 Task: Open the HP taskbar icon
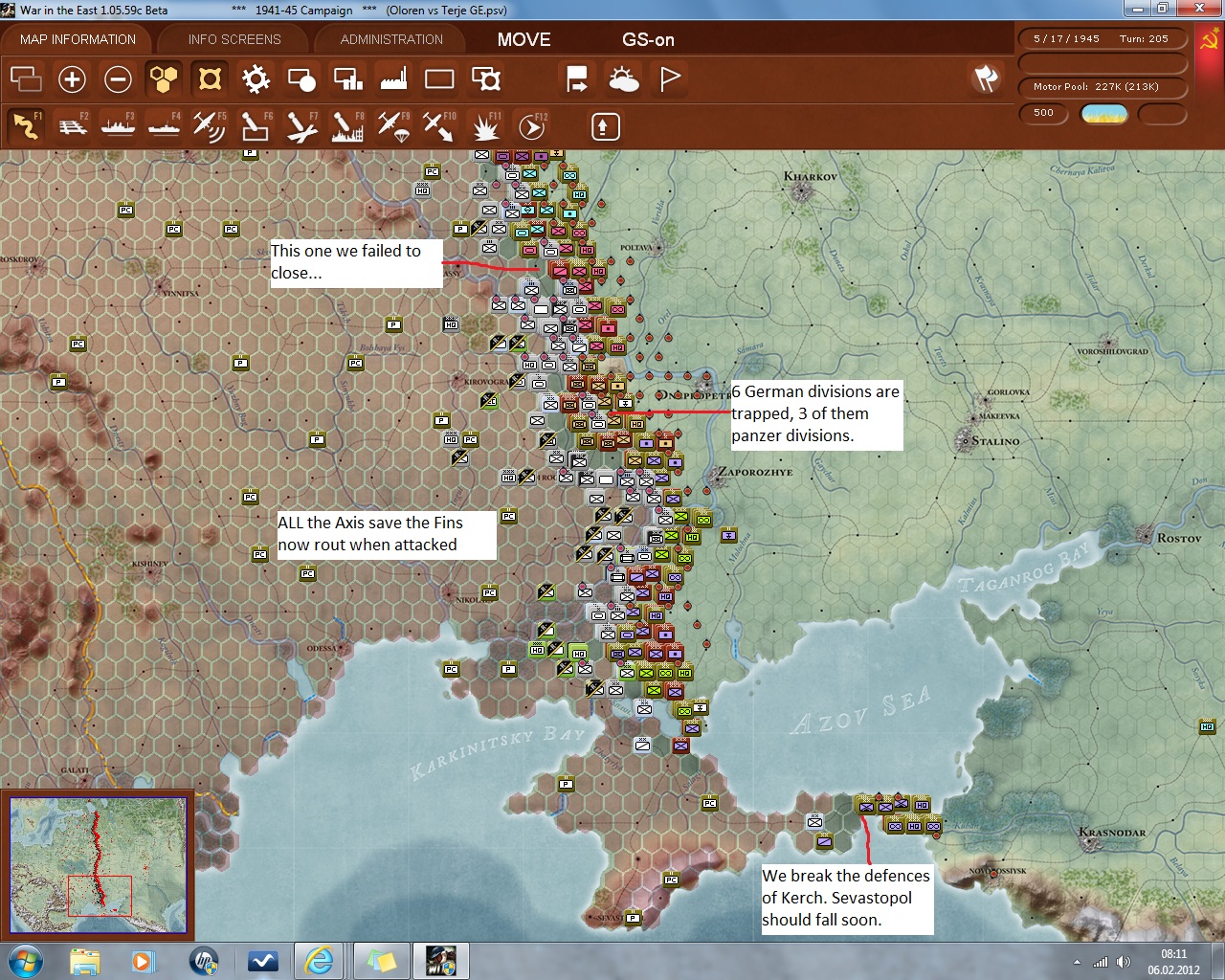click(203, 960)
